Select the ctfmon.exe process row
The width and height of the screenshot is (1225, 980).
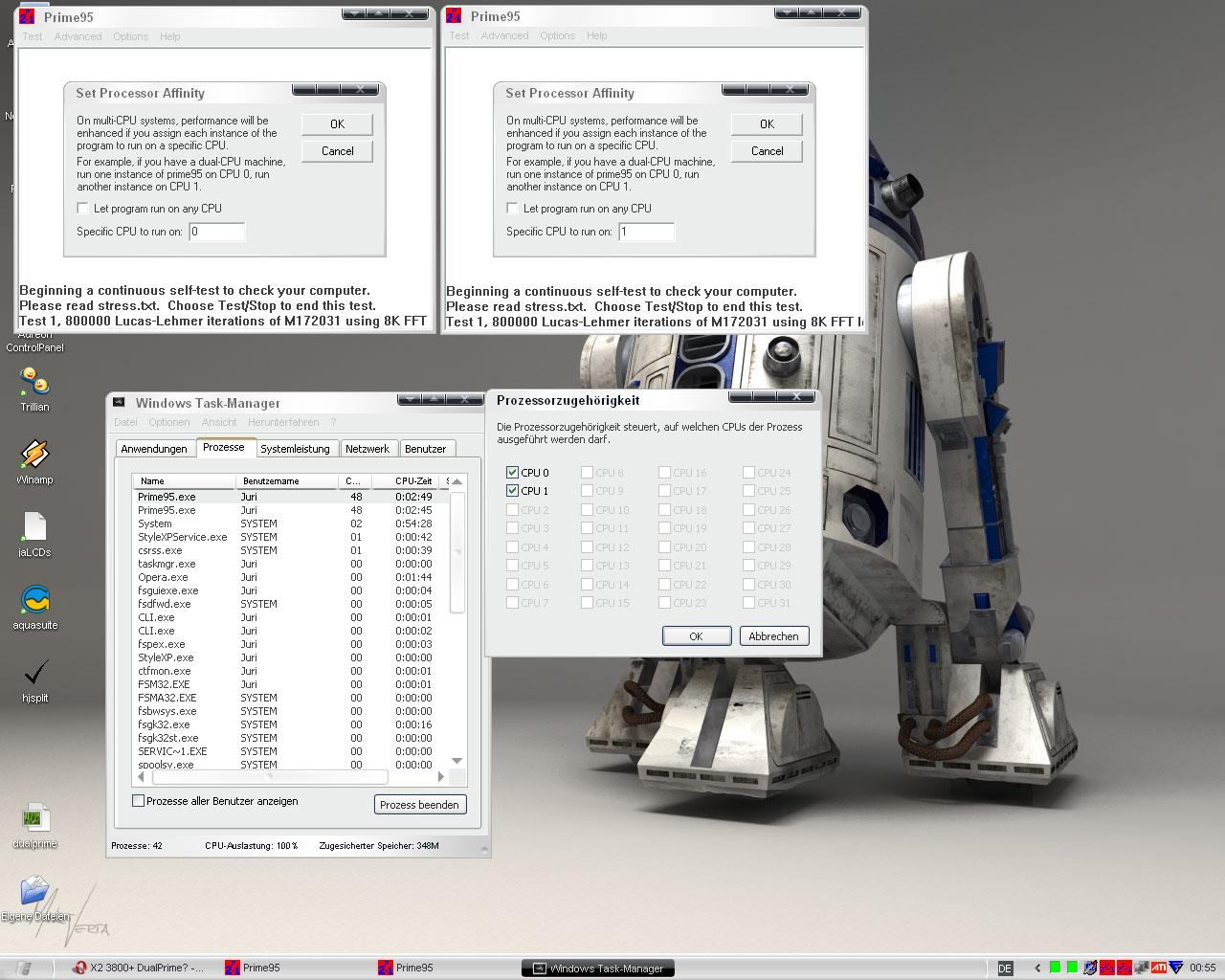[289, 671]
